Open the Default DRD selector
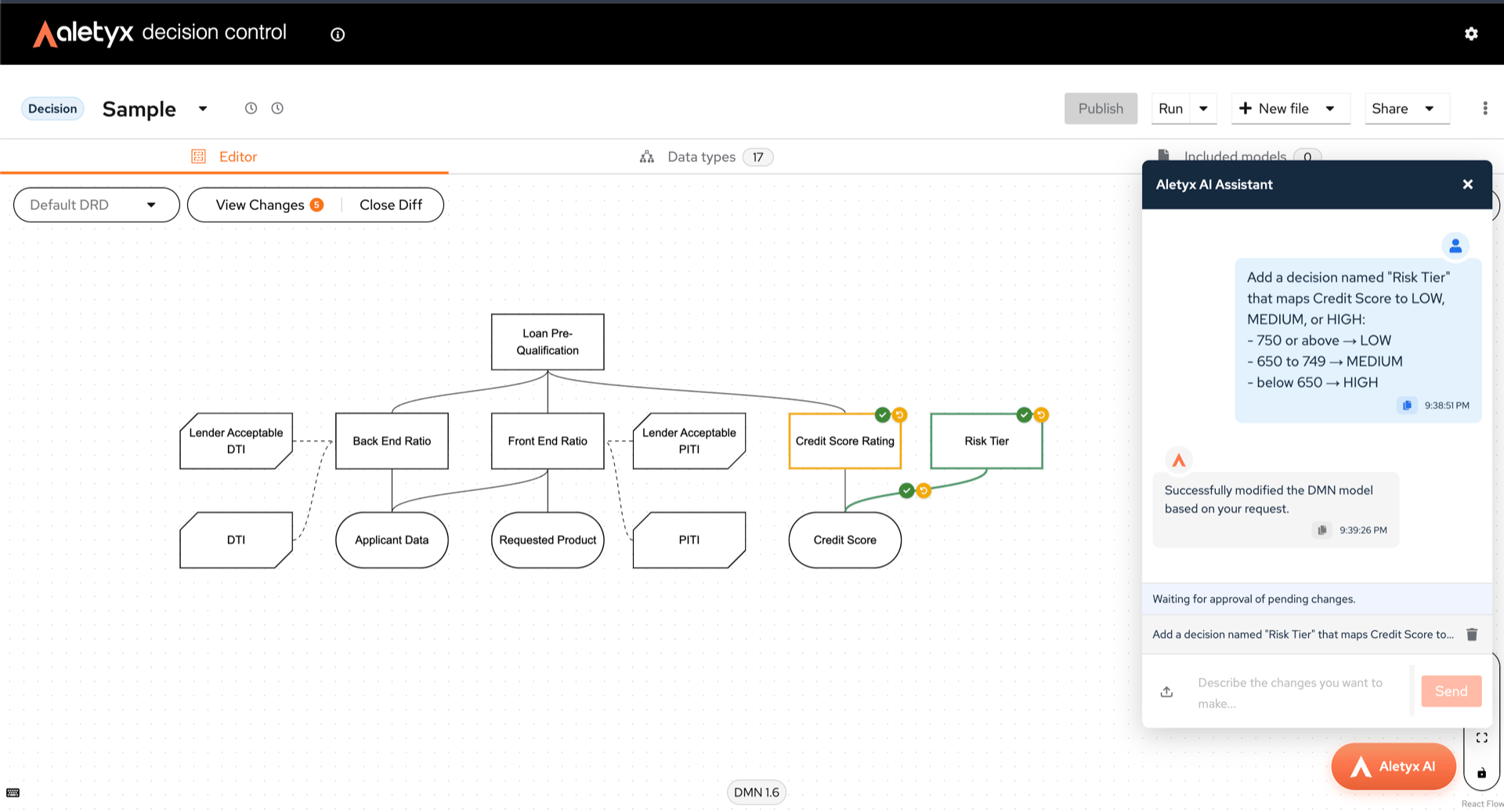 click(x=96, y=204)
